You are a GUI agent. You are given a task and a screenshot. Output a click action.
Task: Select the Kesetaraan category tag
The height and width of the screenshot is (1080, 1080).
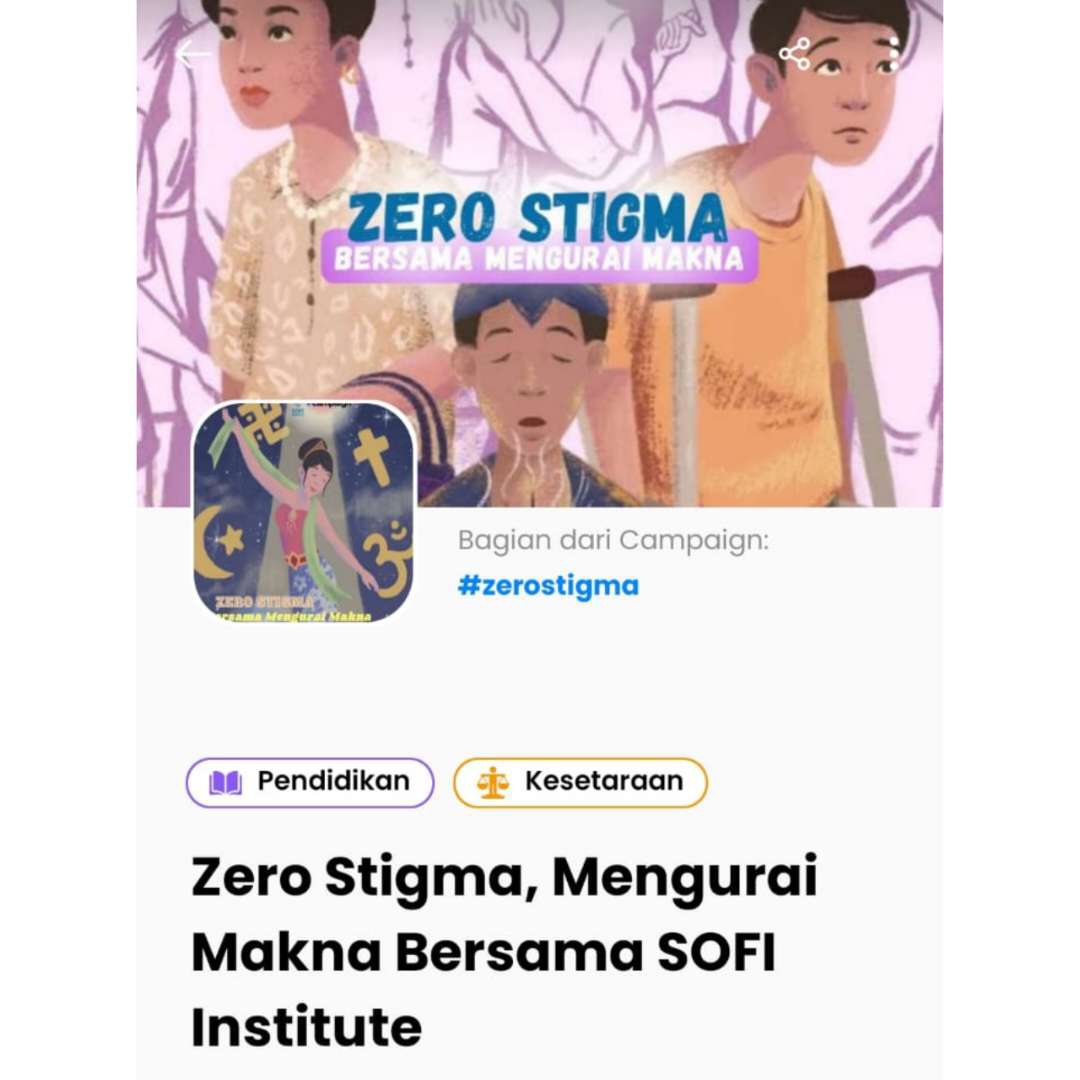pos(580,782)
